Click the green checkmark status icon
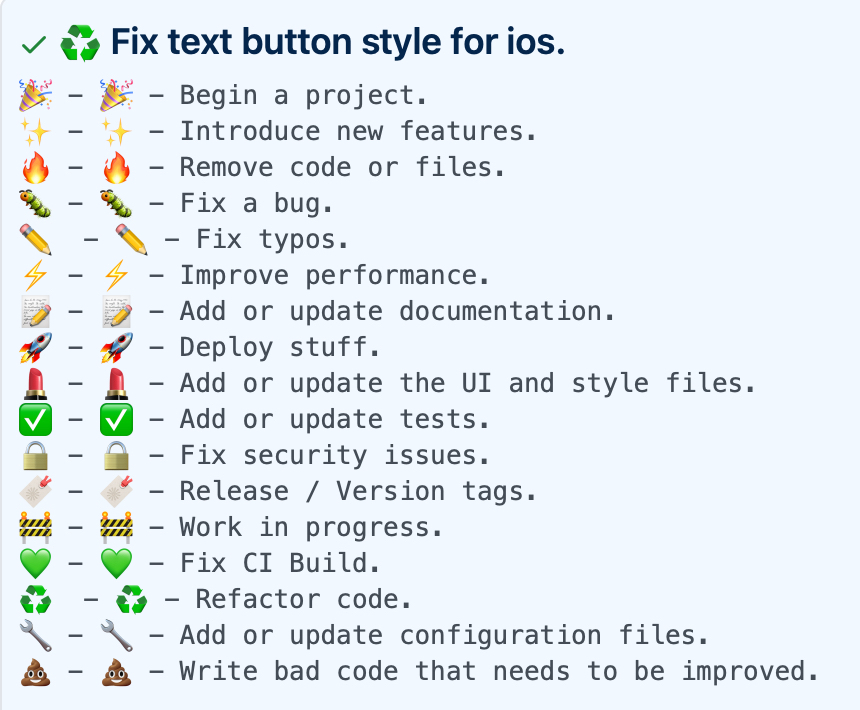 [33, 45]
